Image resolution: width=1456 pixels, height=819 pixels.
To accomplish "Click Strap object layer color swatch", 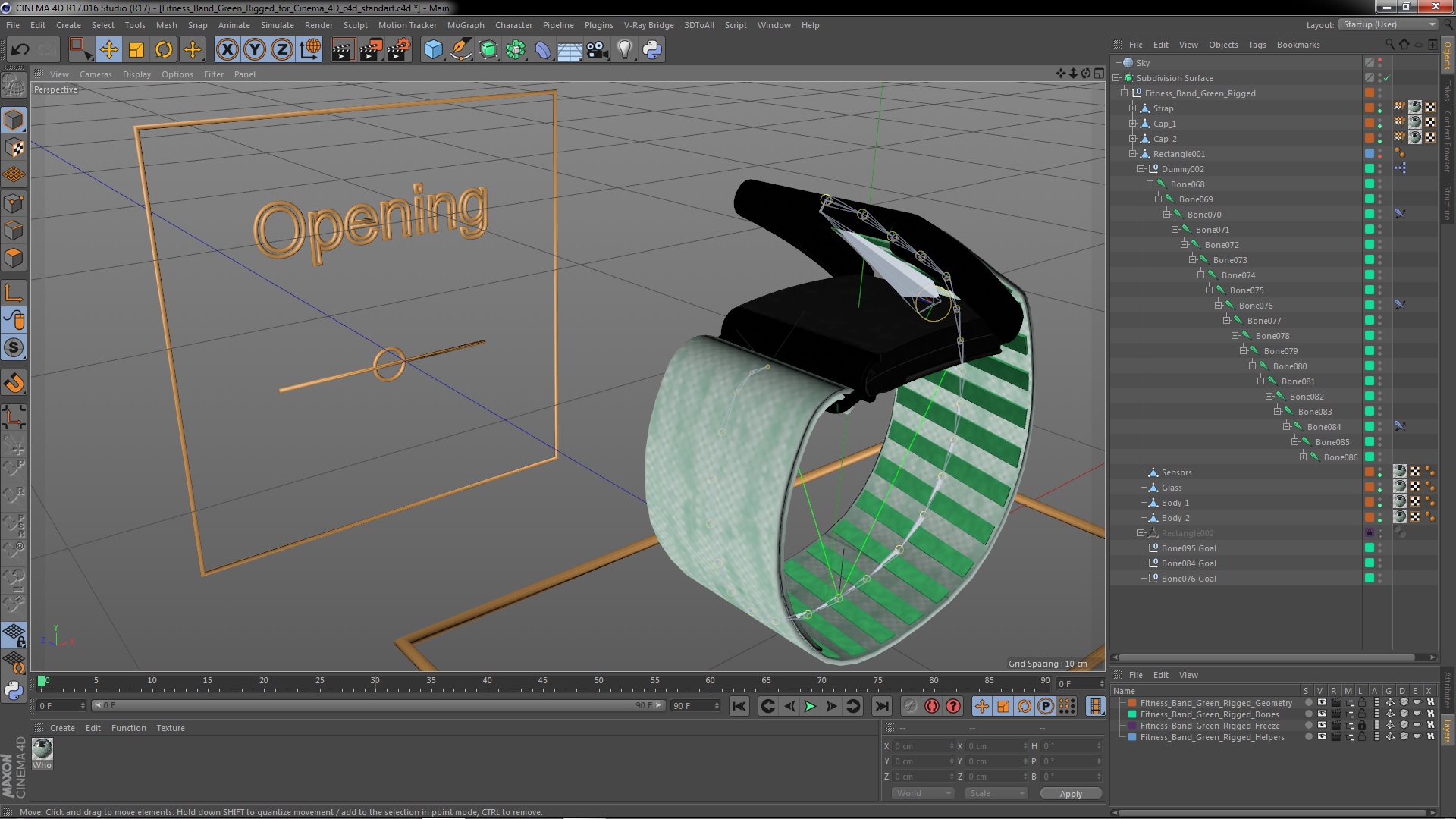I will click(x=1370, y=108).
